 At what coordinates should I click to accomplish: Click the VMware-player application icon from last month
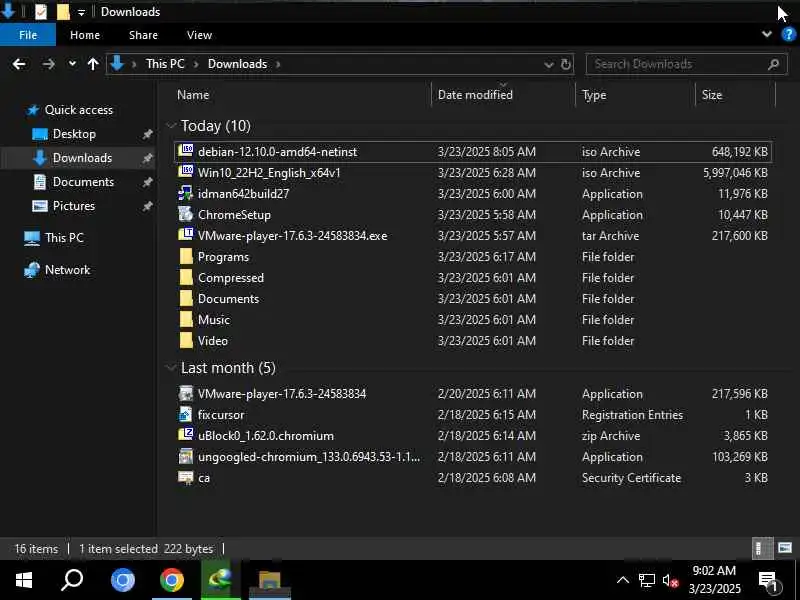click(x=186, y=393)
